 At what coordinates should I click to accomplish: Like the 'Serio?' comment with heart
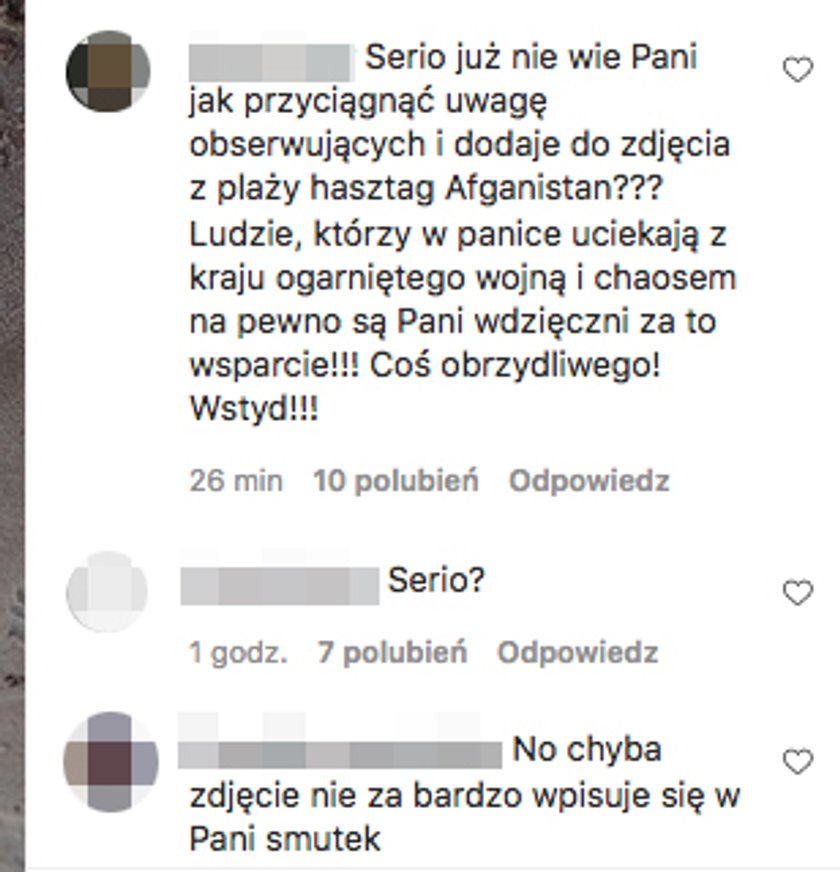tap(798, 592)
